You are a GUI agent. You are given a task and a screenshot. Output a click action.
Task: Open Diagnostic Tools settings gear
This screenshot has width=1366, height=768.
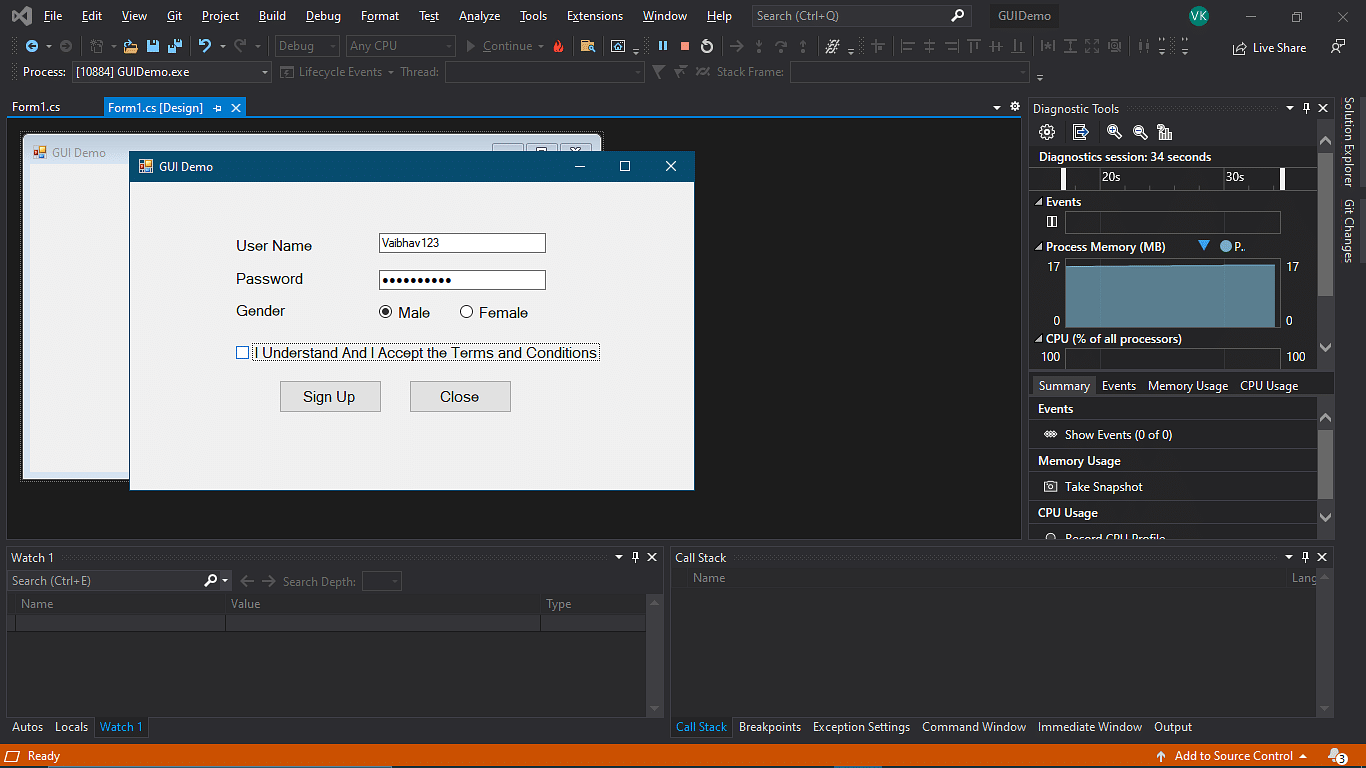pyautogui.click(x=1047, y=132)
